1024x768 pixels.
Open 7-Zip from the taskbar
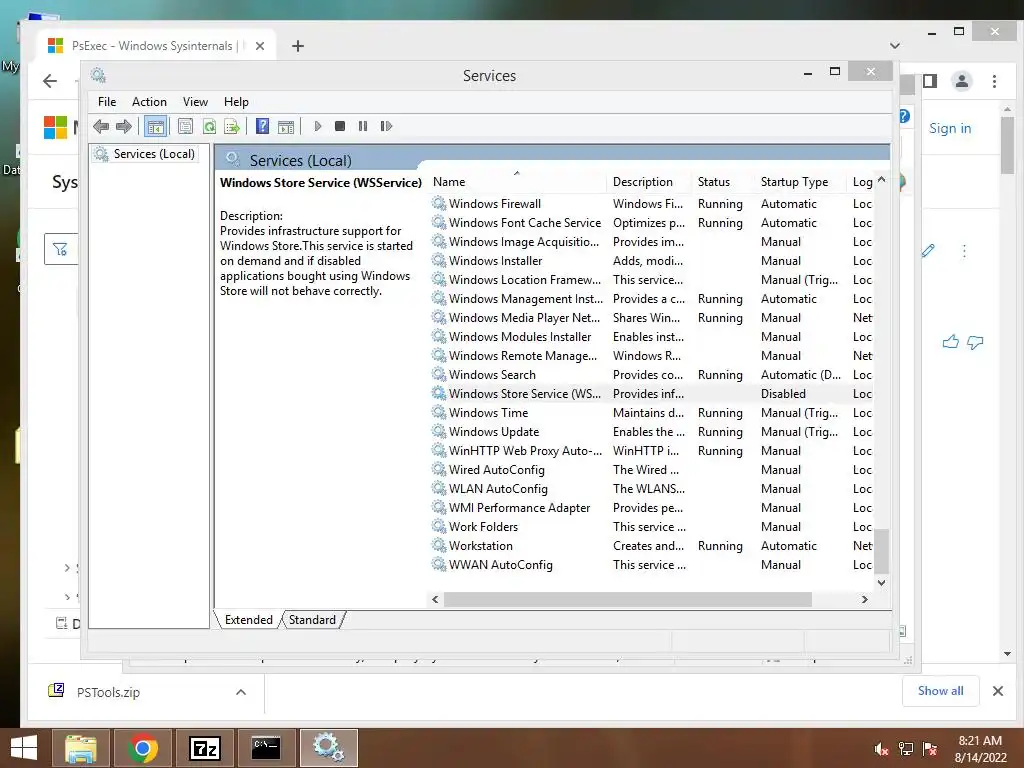tap(204, 748)
